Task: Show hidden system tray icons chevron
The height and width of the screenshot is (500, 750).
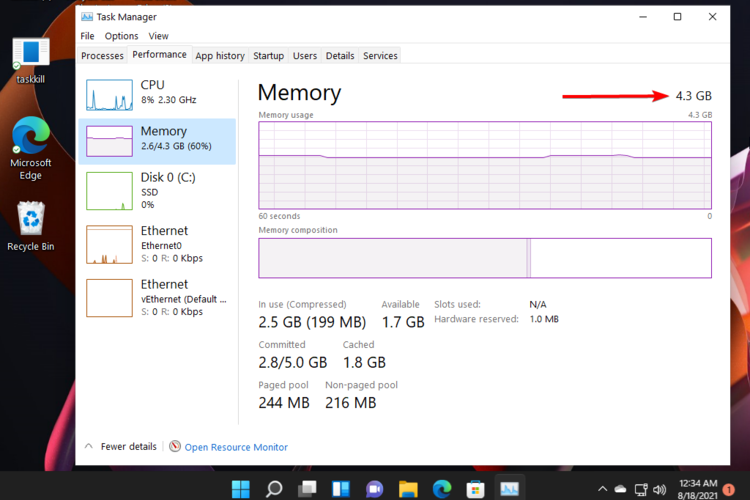Action: 603,489
